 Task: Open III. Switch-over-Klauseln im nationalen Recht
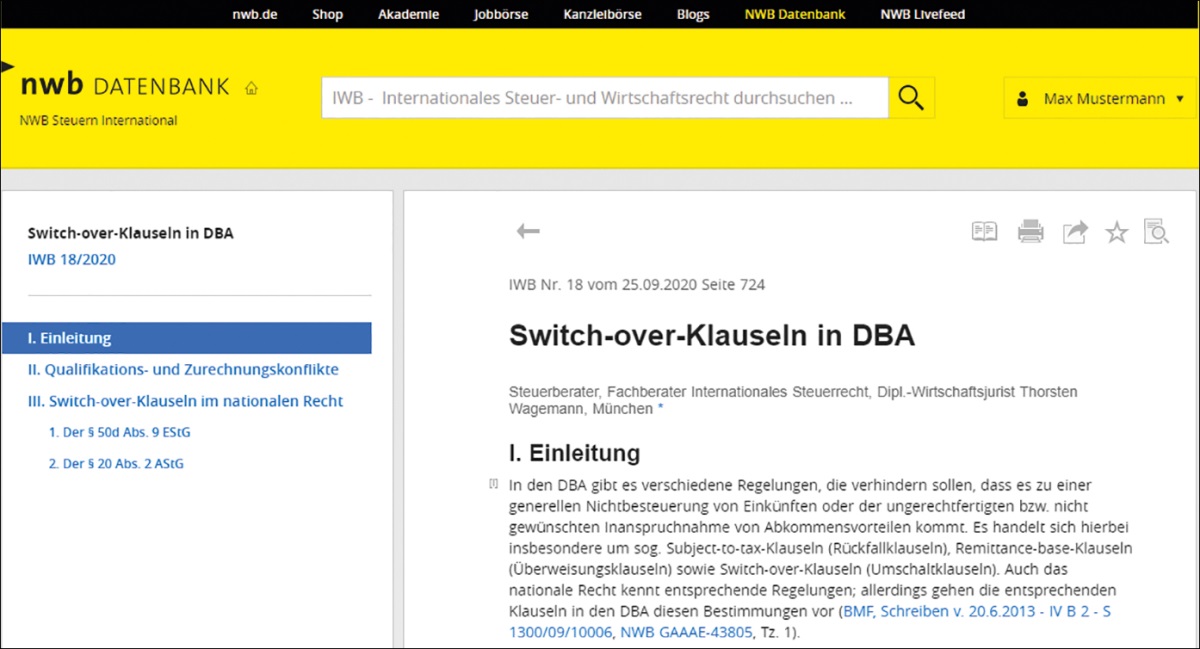point(185,401)
